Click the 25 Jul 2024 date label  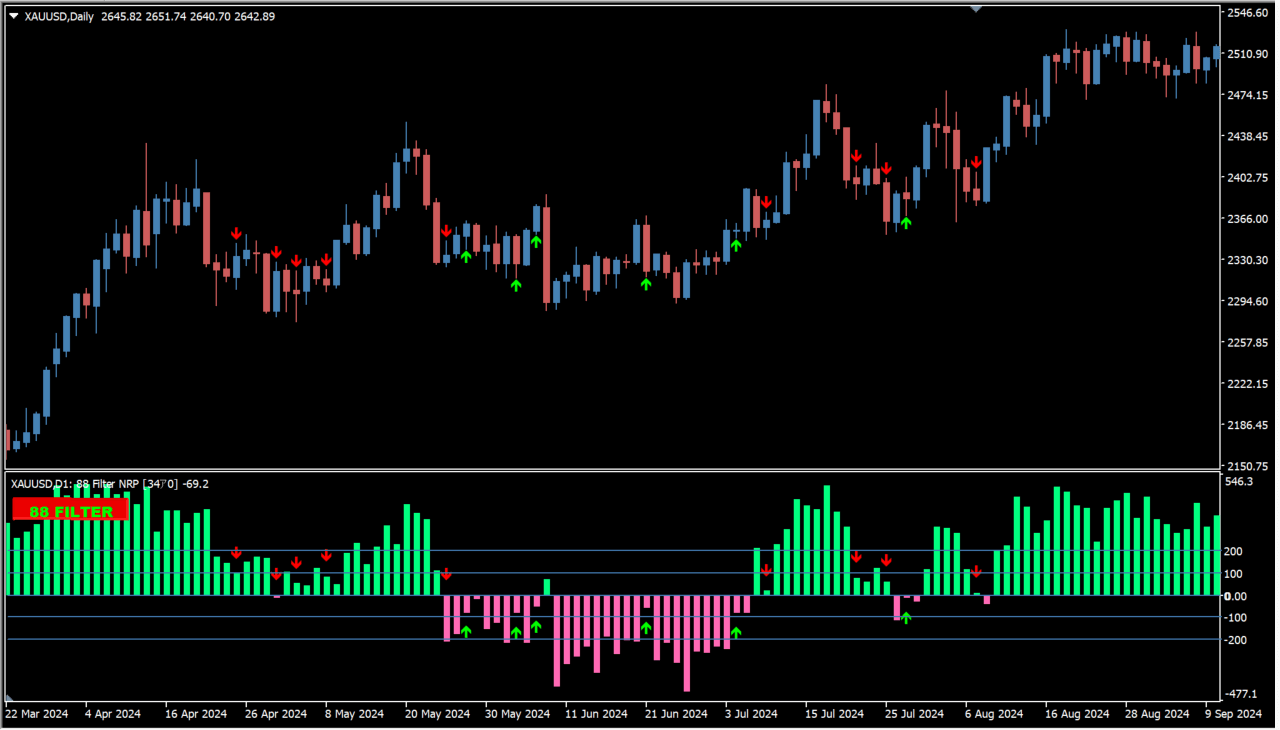(x=916, y=714)
